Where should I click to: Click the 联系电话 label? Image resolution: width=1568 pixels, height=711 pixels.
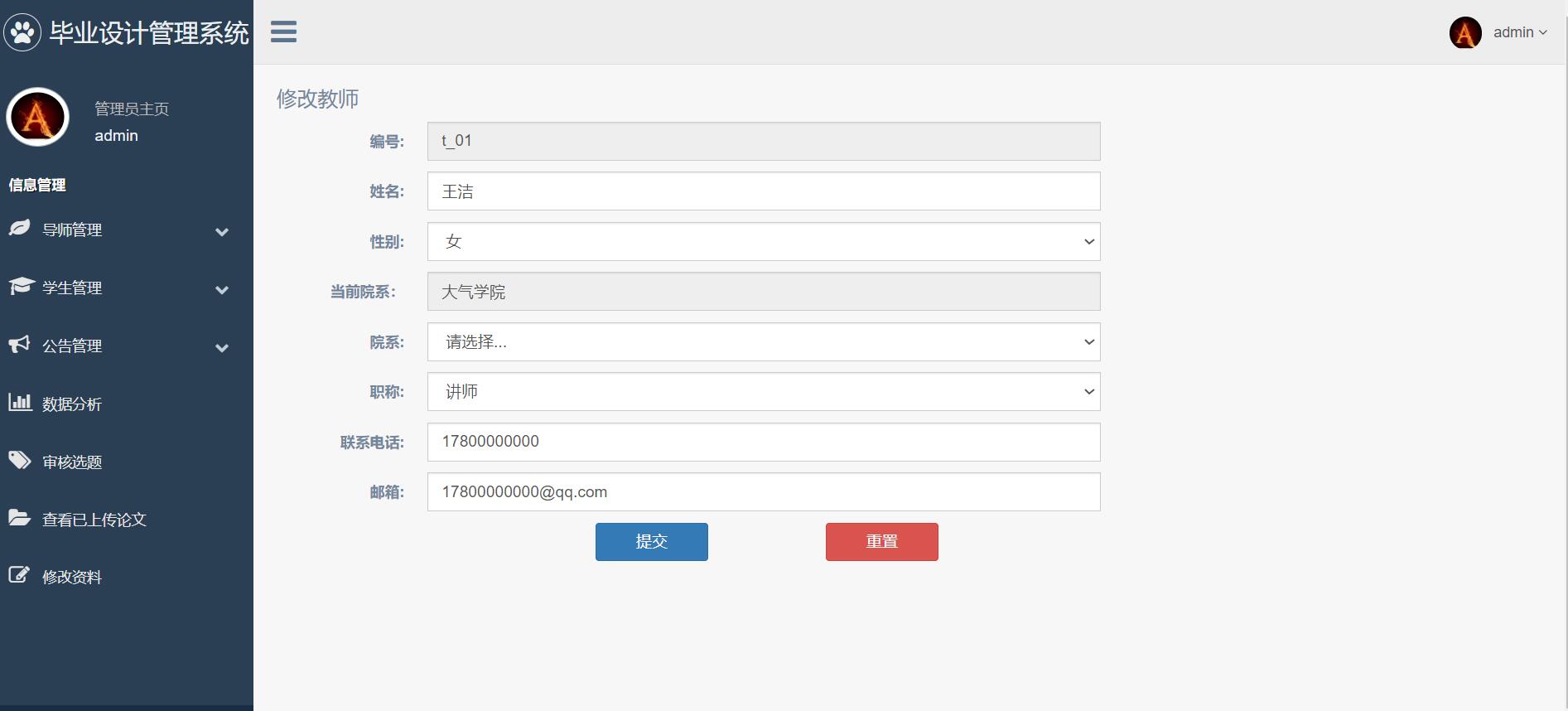pyautogui.click(x=372, y=443)
